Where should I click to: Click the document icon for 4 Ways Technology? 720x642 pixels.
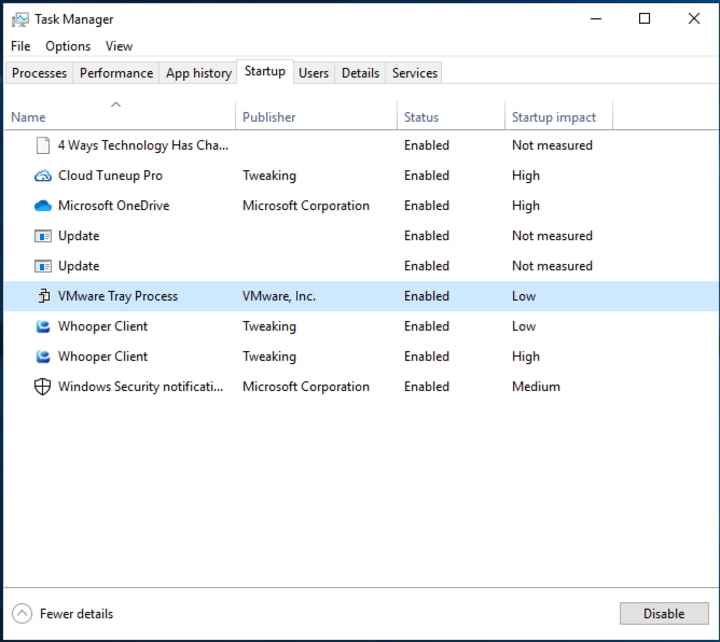point(43,145)
